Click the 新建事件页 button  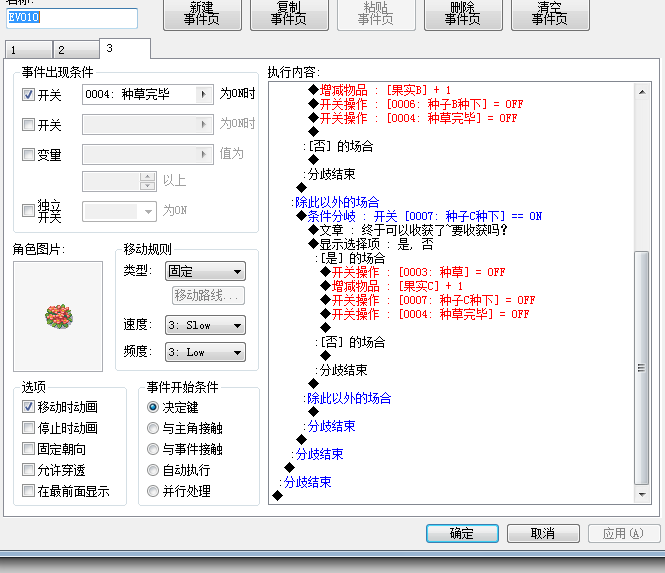[202, 14]
